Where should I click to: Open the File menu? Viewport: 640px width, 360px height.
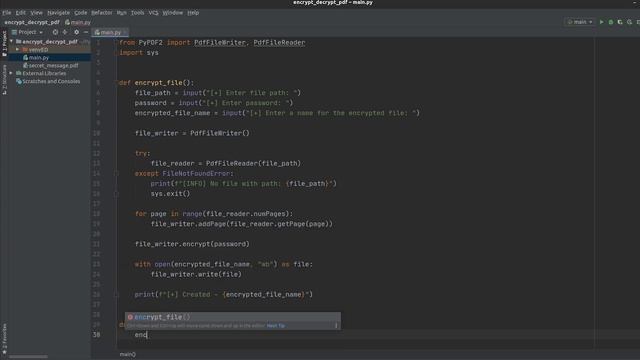click(7, 13)
